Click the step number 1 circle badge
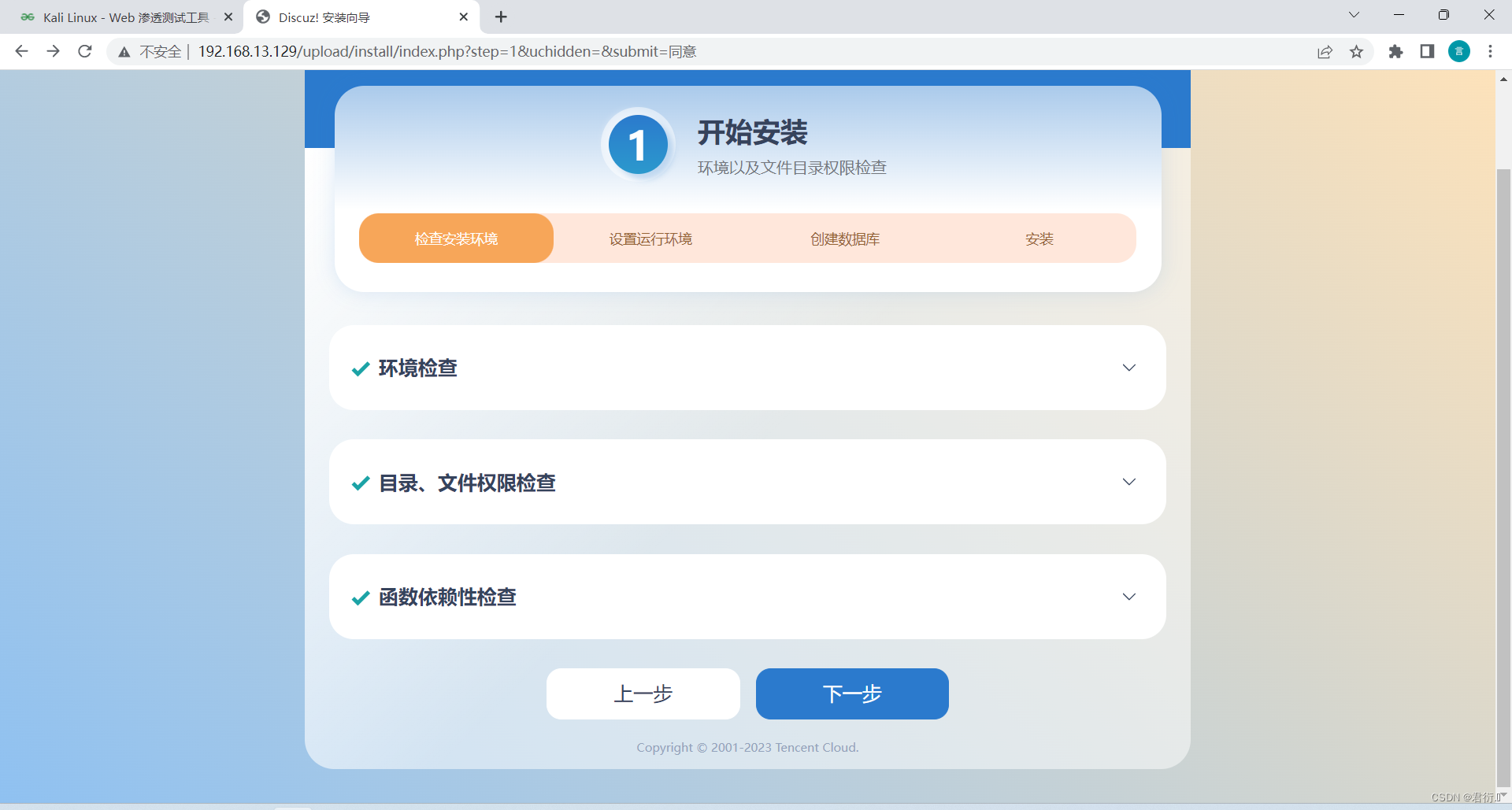1512x810 pixels. coord(638,145)
